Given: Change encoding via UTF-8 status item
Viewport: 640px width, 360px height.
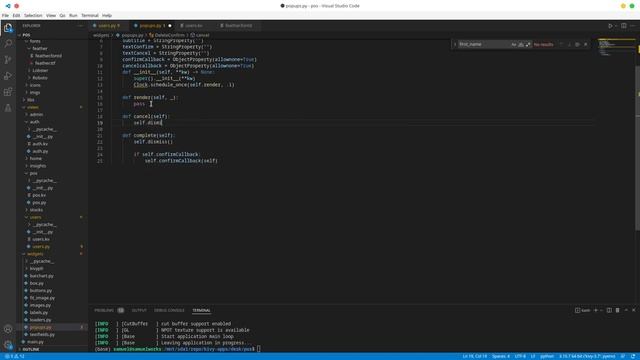Looking at the screenshot, I should pos(520,356).
